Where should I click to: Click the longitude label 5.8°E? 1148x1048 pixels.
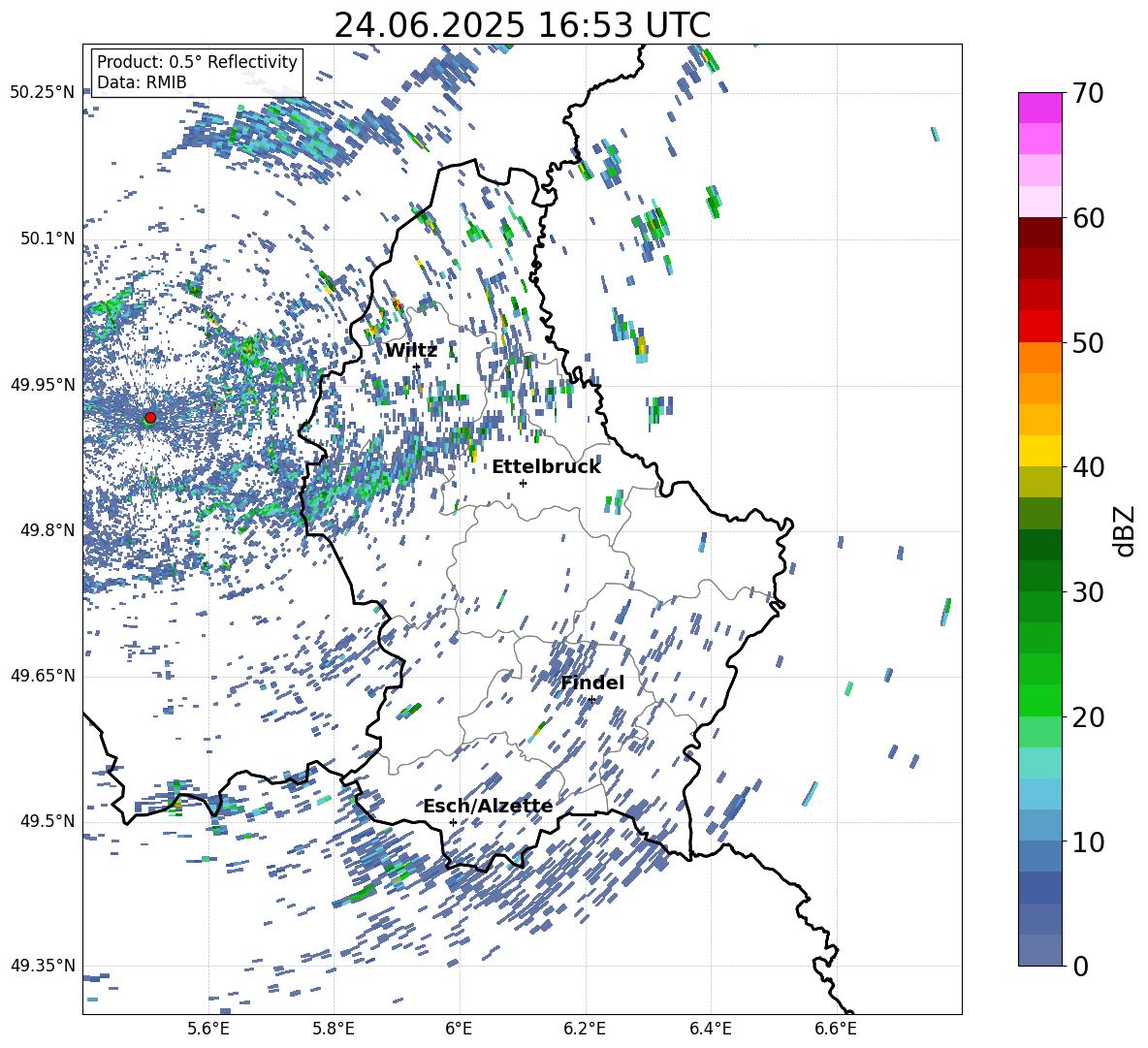[x=334, y=1029]
